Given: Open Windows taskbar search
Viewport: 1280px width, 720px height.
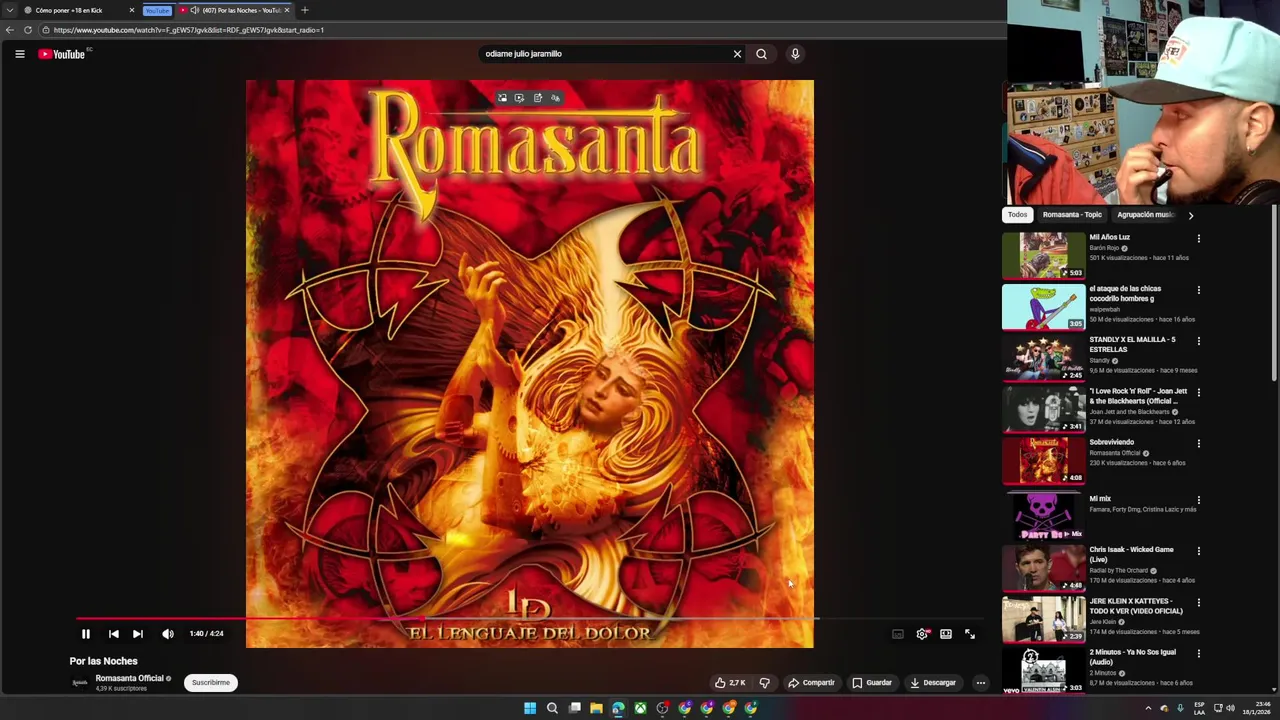Looking at the screenshot, I should pos(552,708).
